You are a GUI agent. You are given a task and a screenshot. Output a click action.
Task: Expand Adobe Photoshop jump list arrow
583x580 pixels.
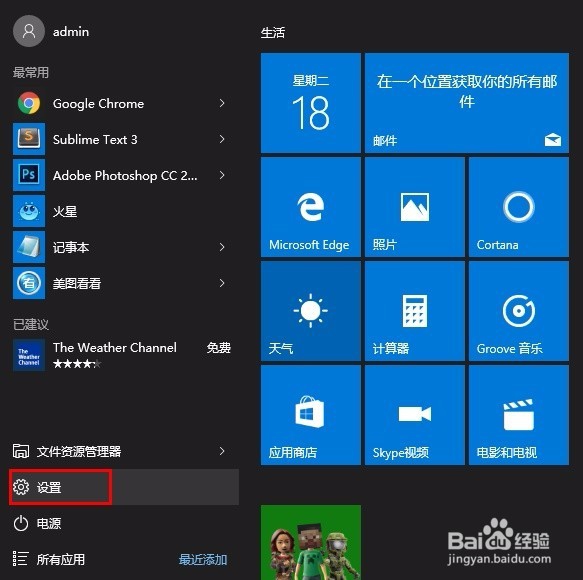point(222,175)
